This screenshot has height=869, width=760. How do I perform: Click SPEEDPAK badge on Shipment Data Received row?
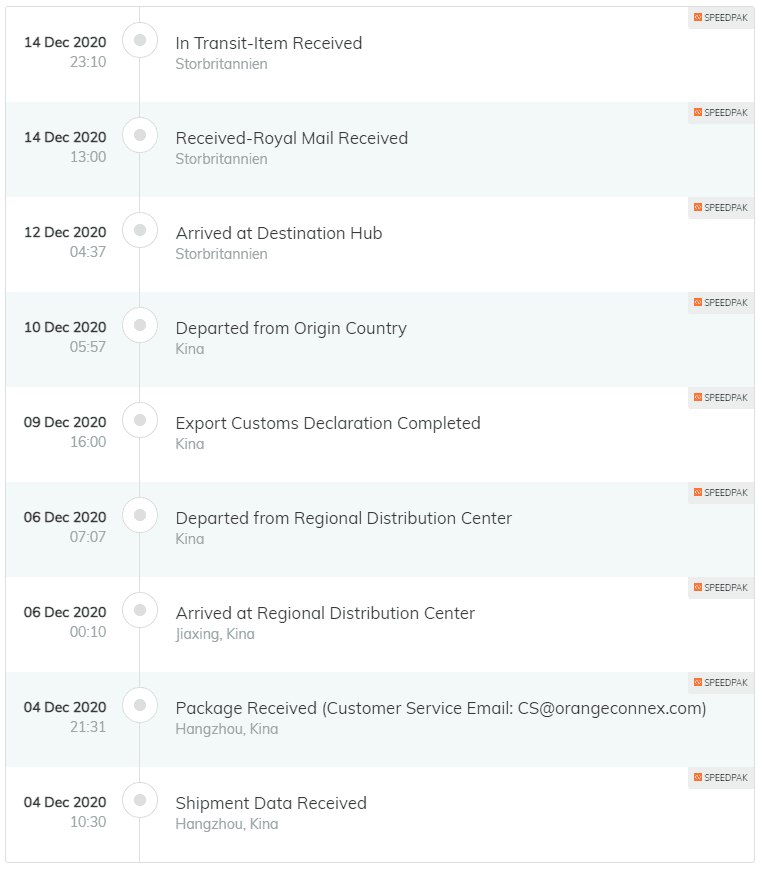click(x=721, y=778)
